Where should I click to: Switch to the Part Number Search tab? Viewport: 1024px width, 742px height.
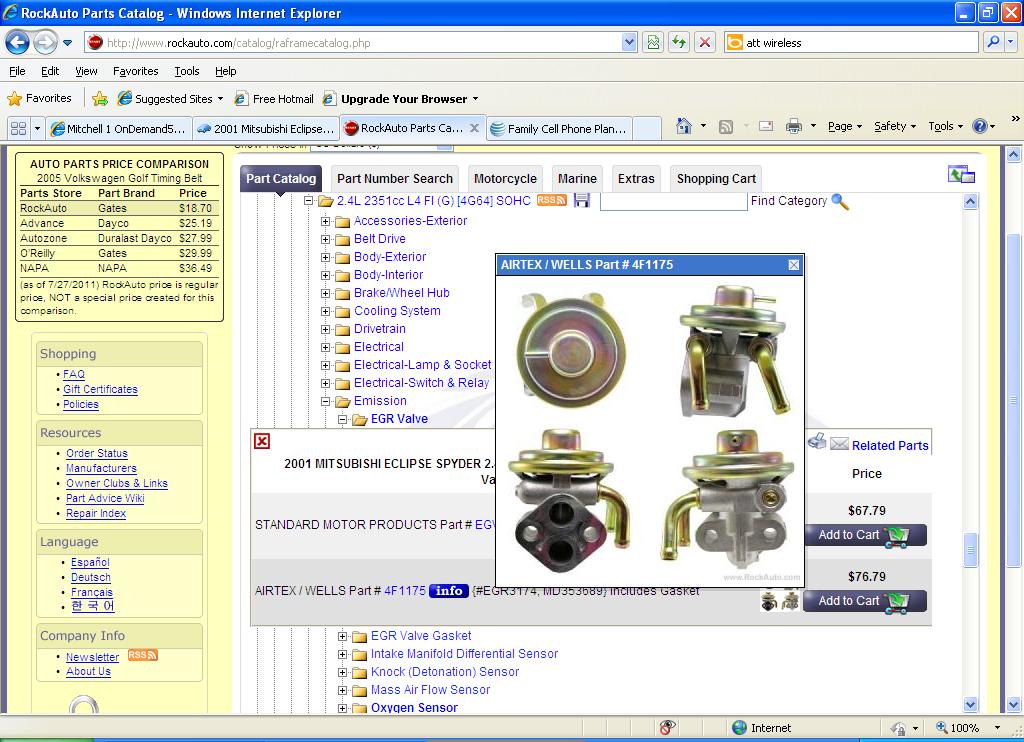click(394, 179)
